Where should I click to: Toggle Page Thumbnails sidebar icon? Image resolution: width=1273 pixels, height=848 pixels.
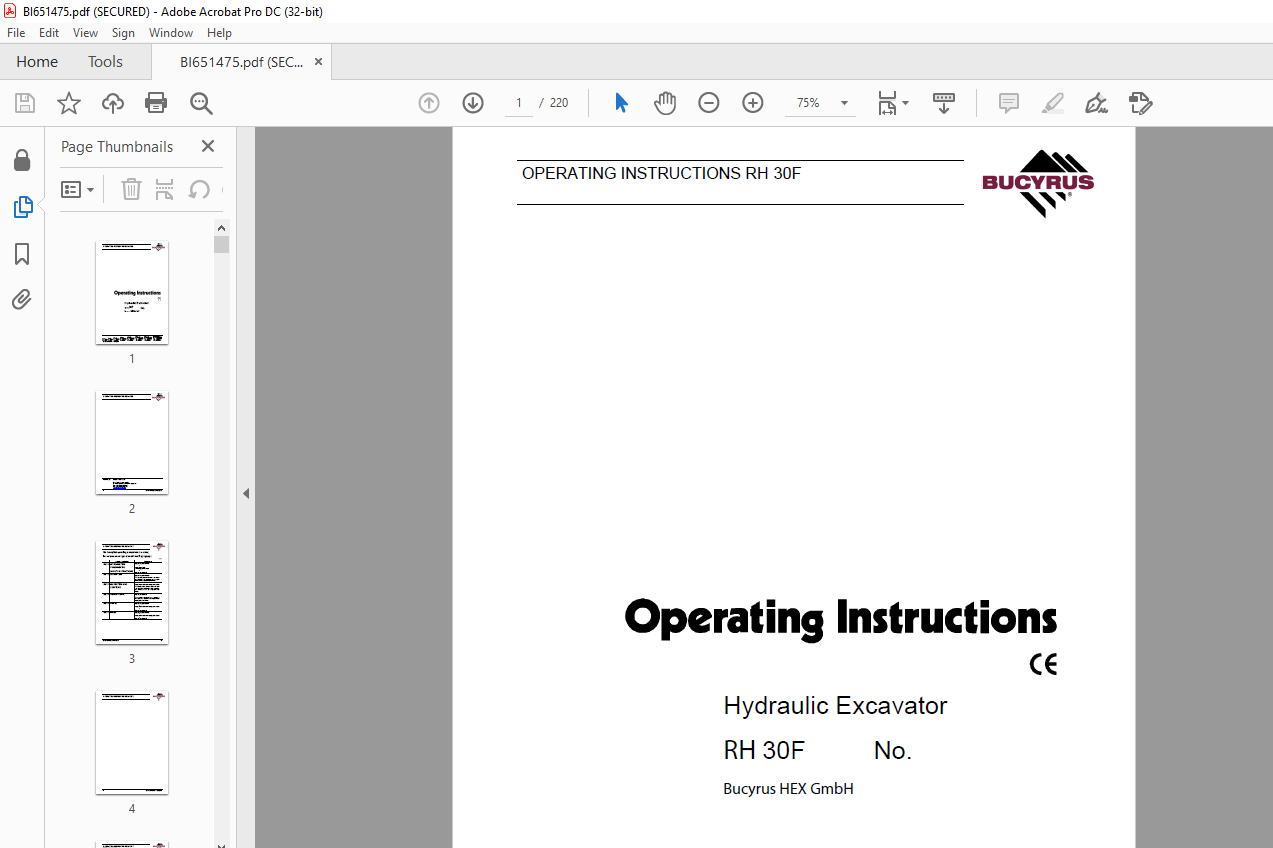click(x=22, y=207)
